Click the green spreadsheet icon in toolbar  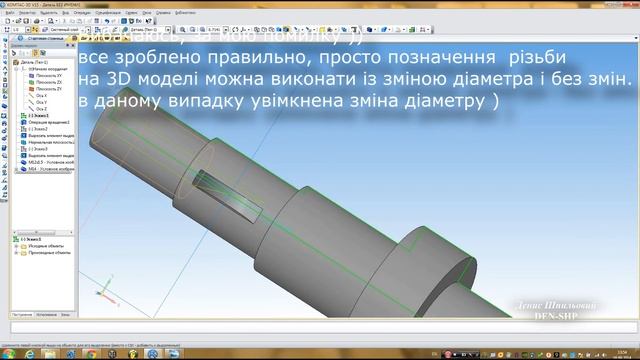pyautogui.click(x=412, y=29)
